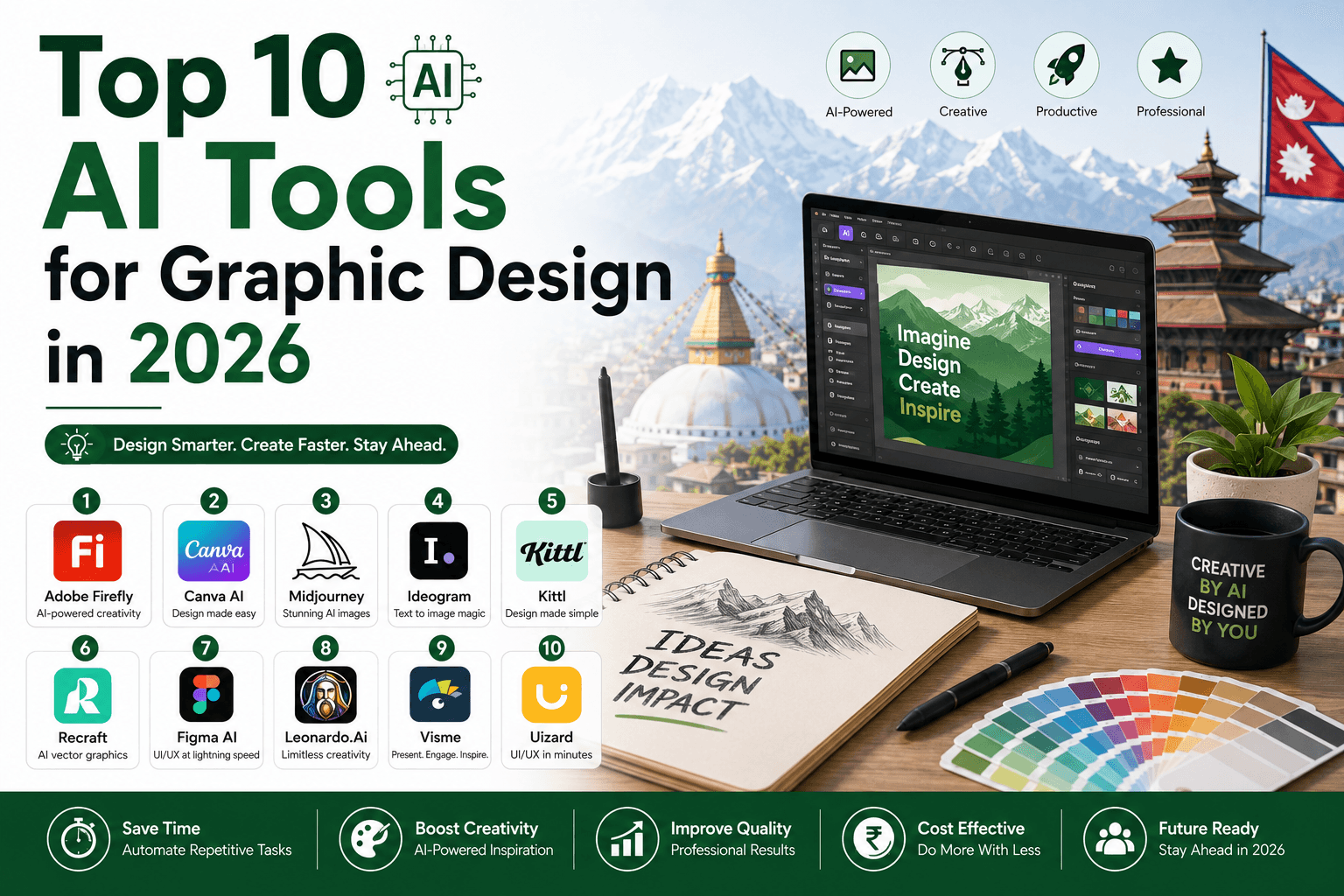Click the Save Time stopwatch icon
Viewport: 1344px width, 896px height.
(x=79, y=839)
